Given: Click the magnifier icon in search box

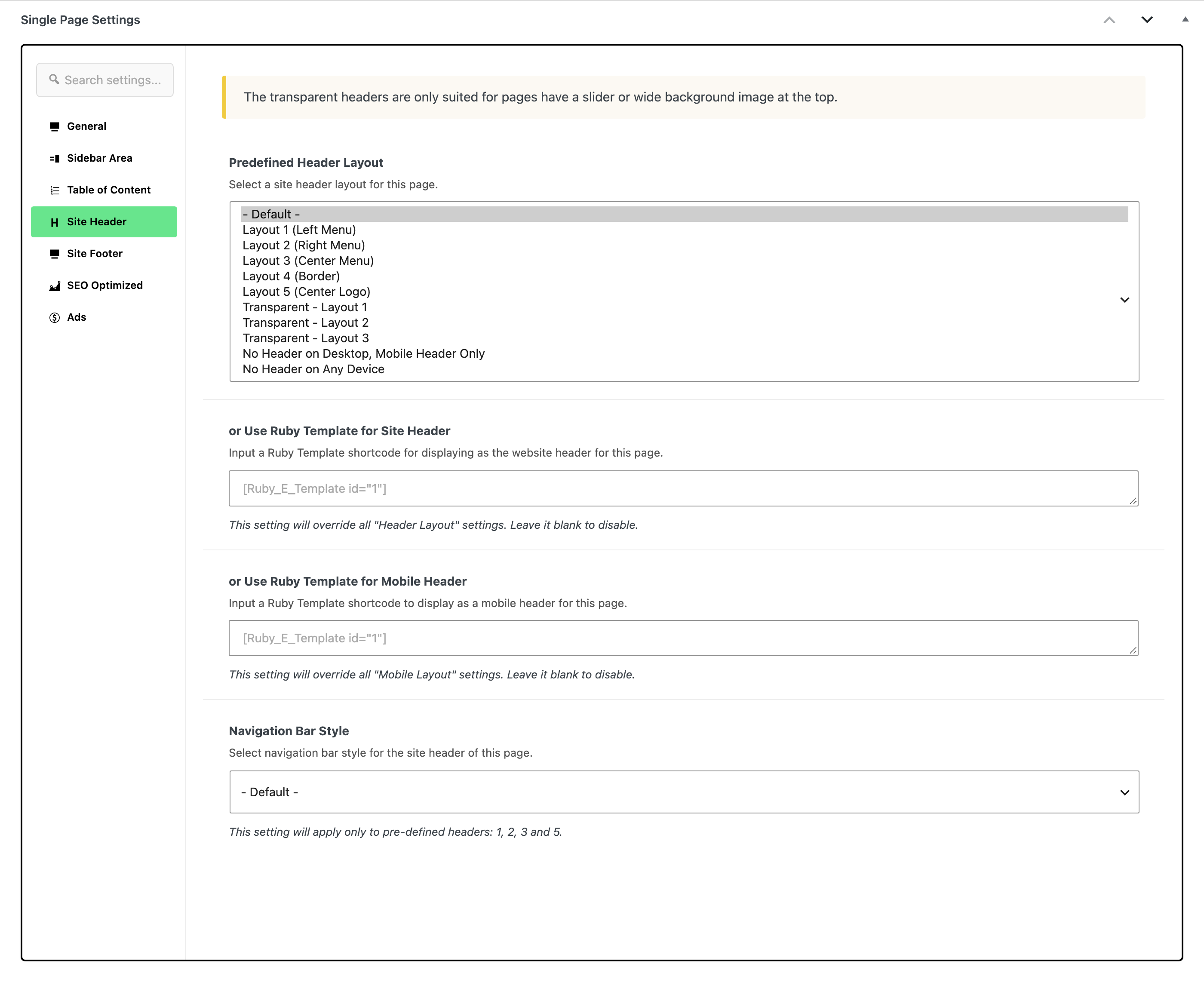Looking at the screenshot, I should pos(54,79).
